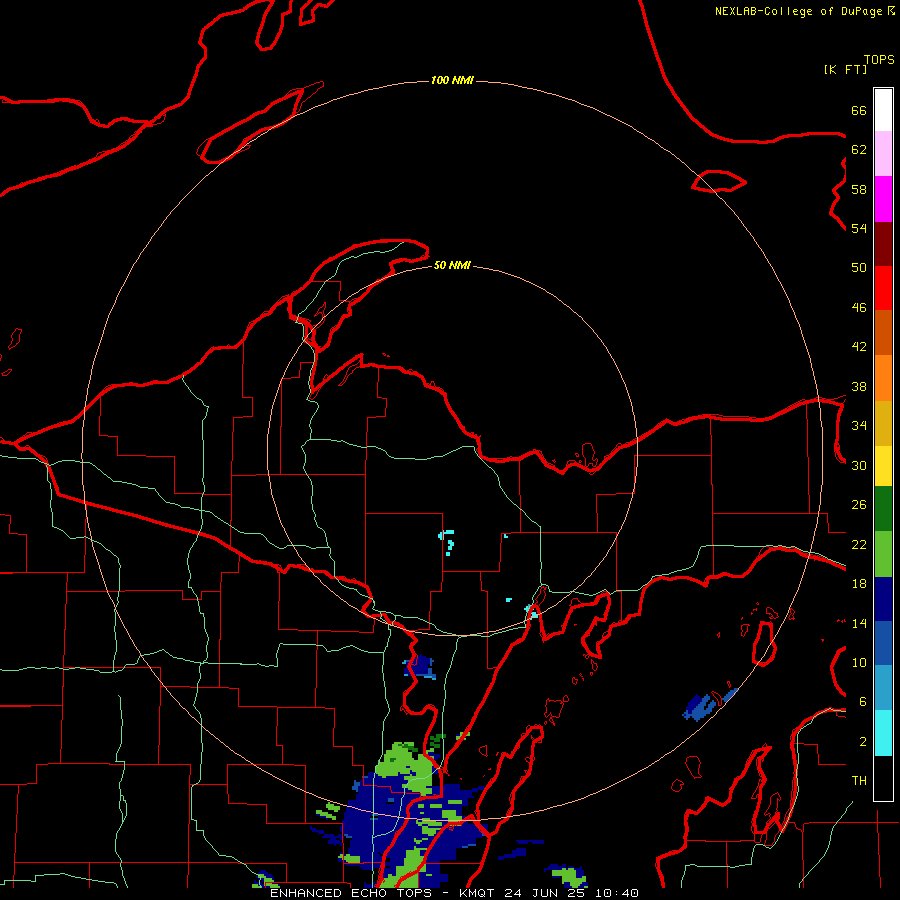
Task: Click the navy blue legend swatch
Action: 883,599
